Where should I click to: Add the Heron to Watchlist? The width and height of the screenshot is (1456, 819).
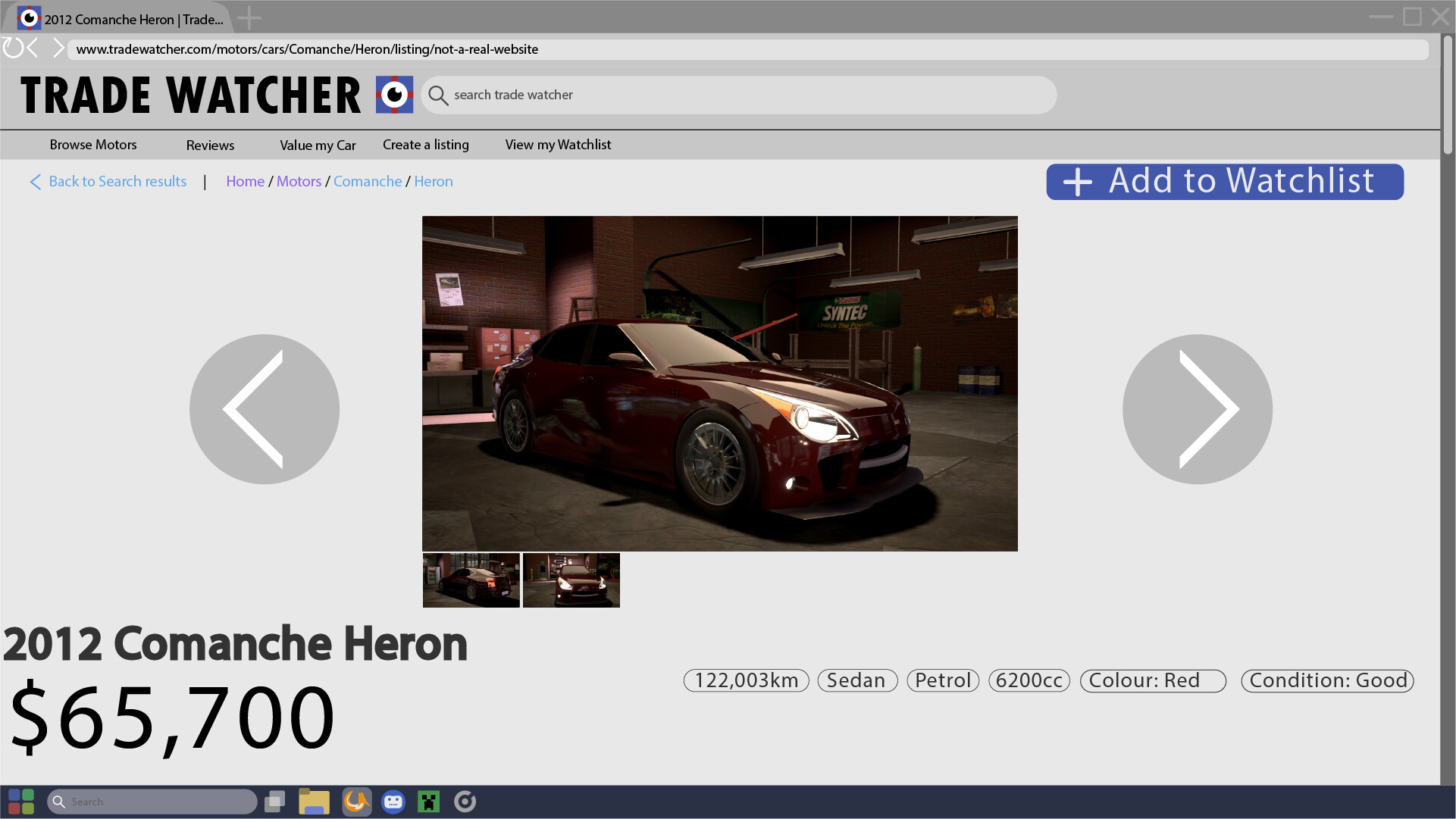pos(1225,182)
